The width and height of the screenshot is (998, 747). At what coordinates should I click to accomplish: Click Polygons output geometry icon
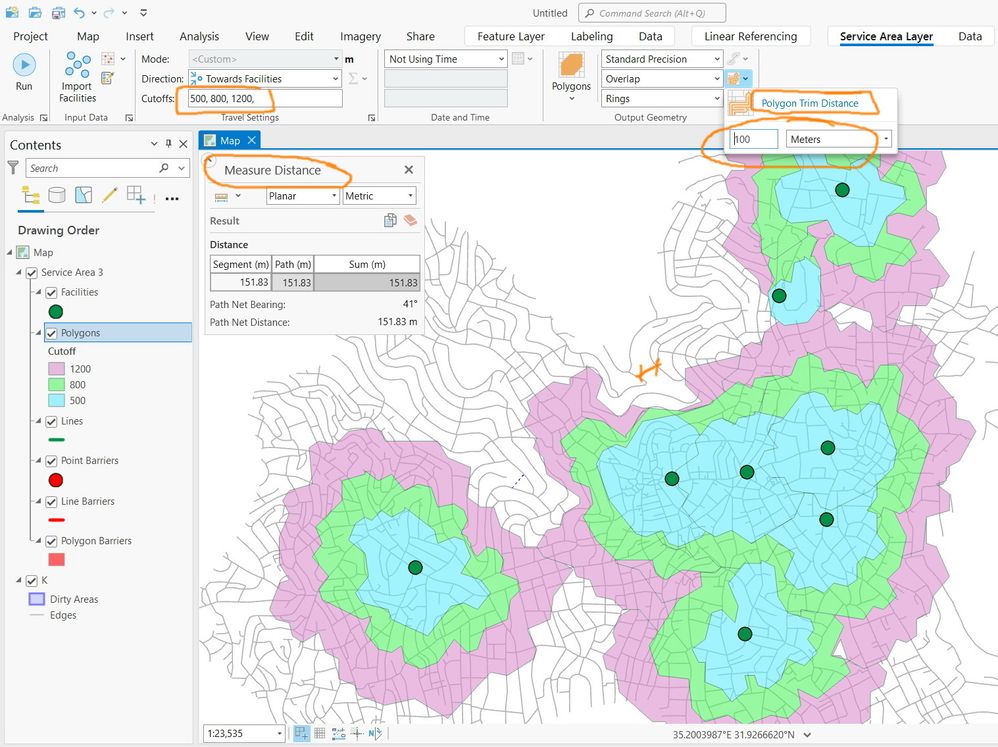tap(571, 66)
